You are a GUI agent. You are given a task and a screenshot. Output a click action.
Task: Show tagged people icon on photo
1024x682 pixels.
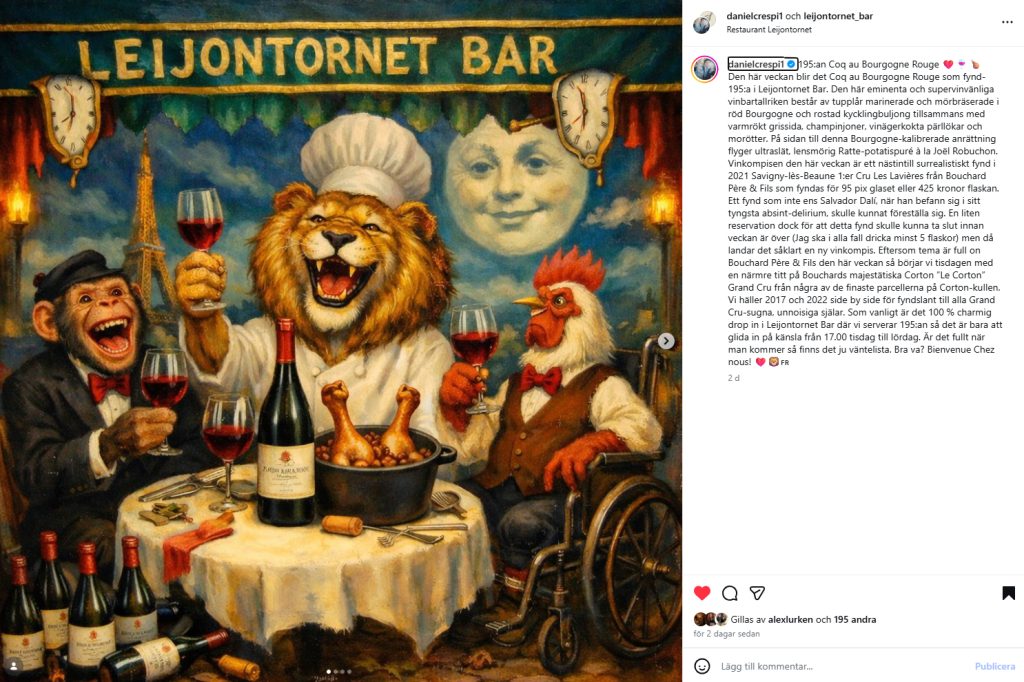point(13,666)
